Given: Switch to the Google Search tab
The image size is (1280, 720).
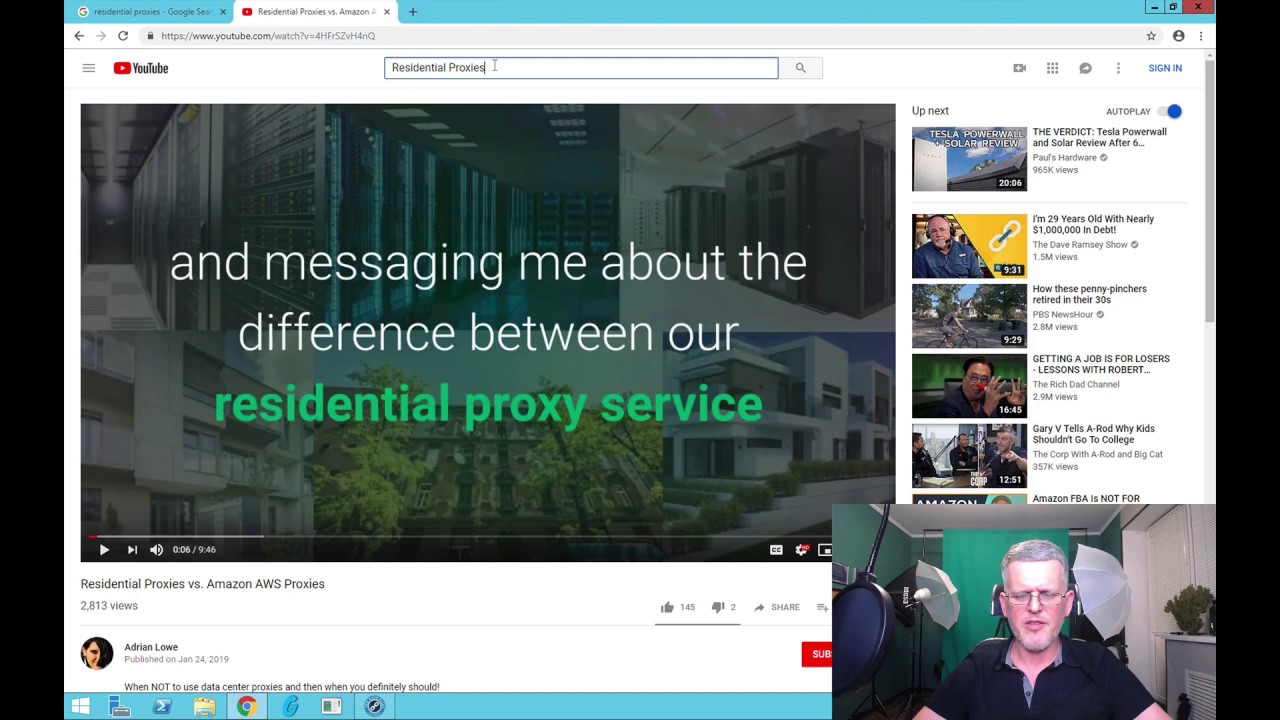Looking at the screenshot, I should (x=150, y=12).
